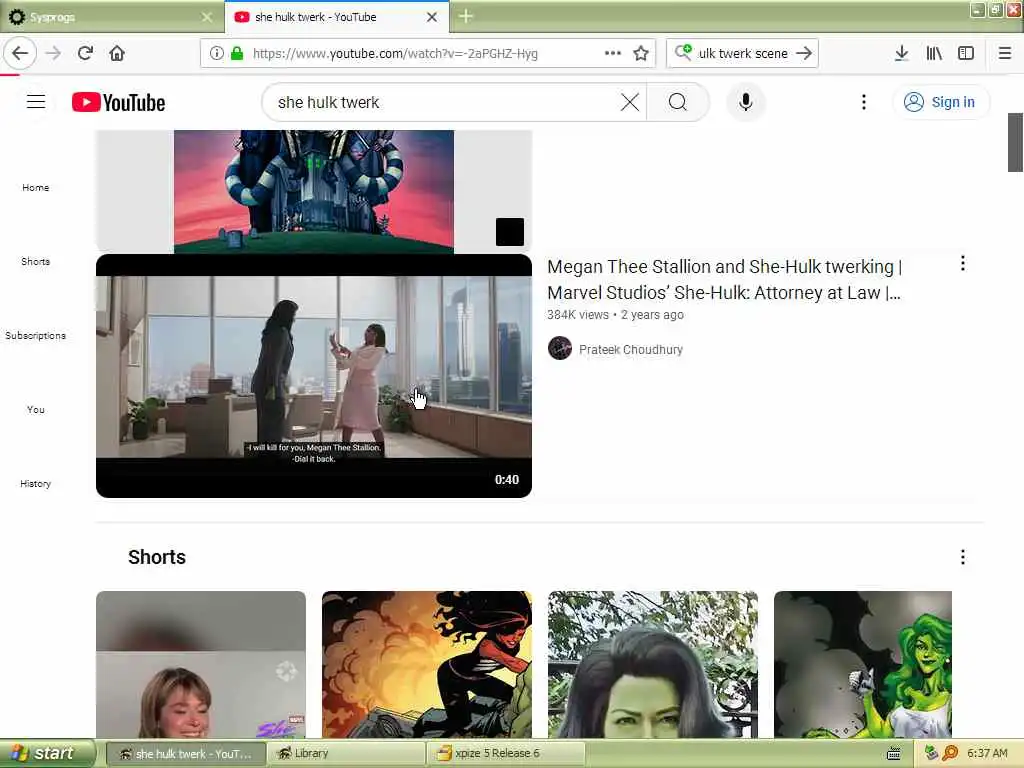Viewport: 1024px width, 768px height.
Task: Reload the current YouTube page
Action: click(86, 53)
